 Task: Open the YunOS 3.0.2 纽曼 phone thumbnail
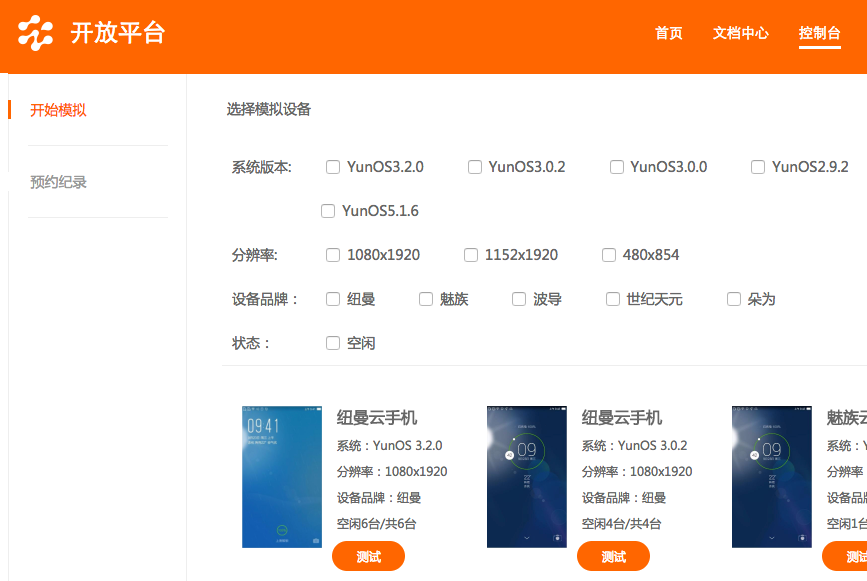pos(527,477)
